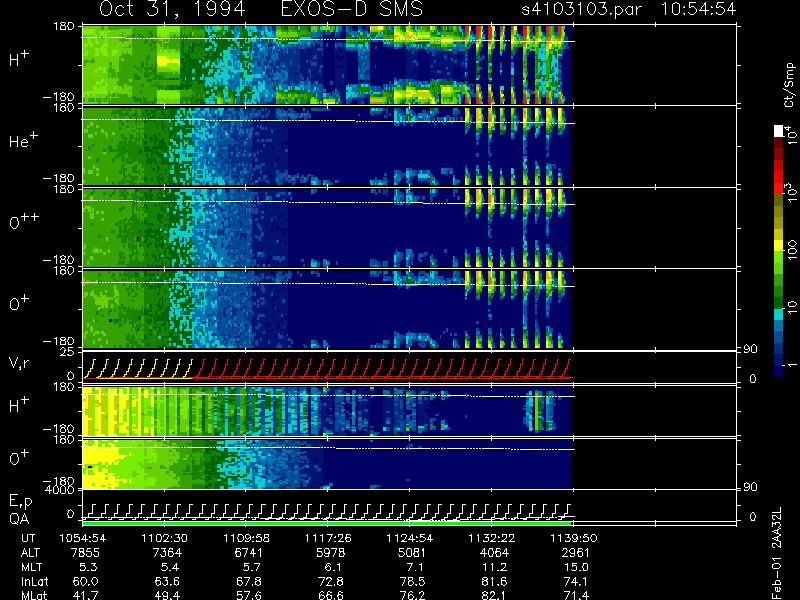This screenshot has width=800, height=600.
Task: Click the 'MLT' row label
Action: (31, 567)
